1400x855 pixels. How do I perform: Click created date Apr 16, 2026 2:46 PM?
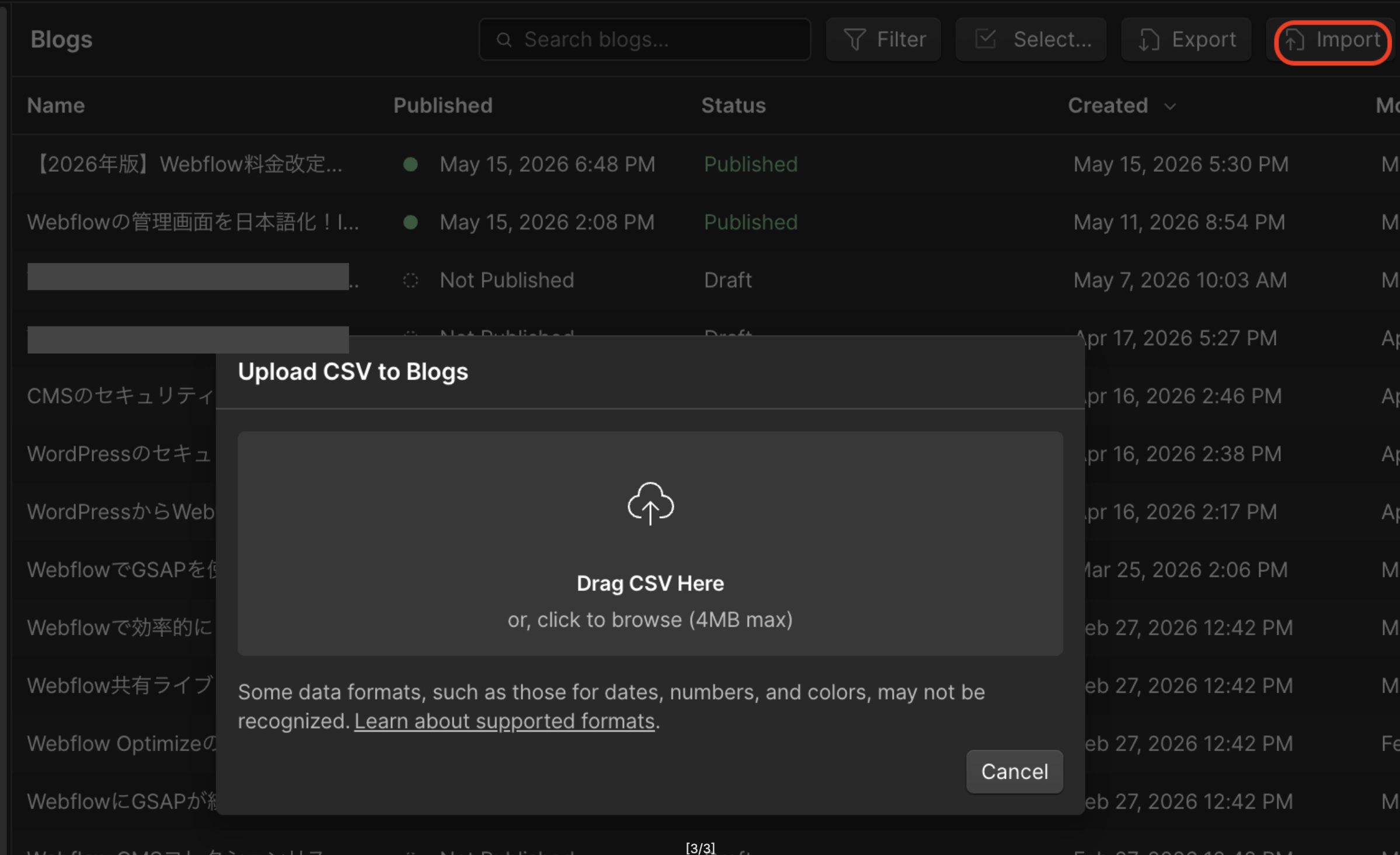1183,396
